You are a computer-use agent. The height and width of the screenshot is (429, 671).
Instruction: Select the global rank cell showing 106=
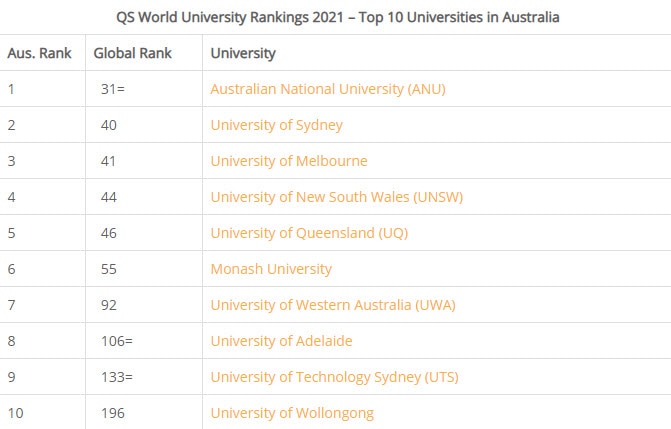click(x=116, y=341)
